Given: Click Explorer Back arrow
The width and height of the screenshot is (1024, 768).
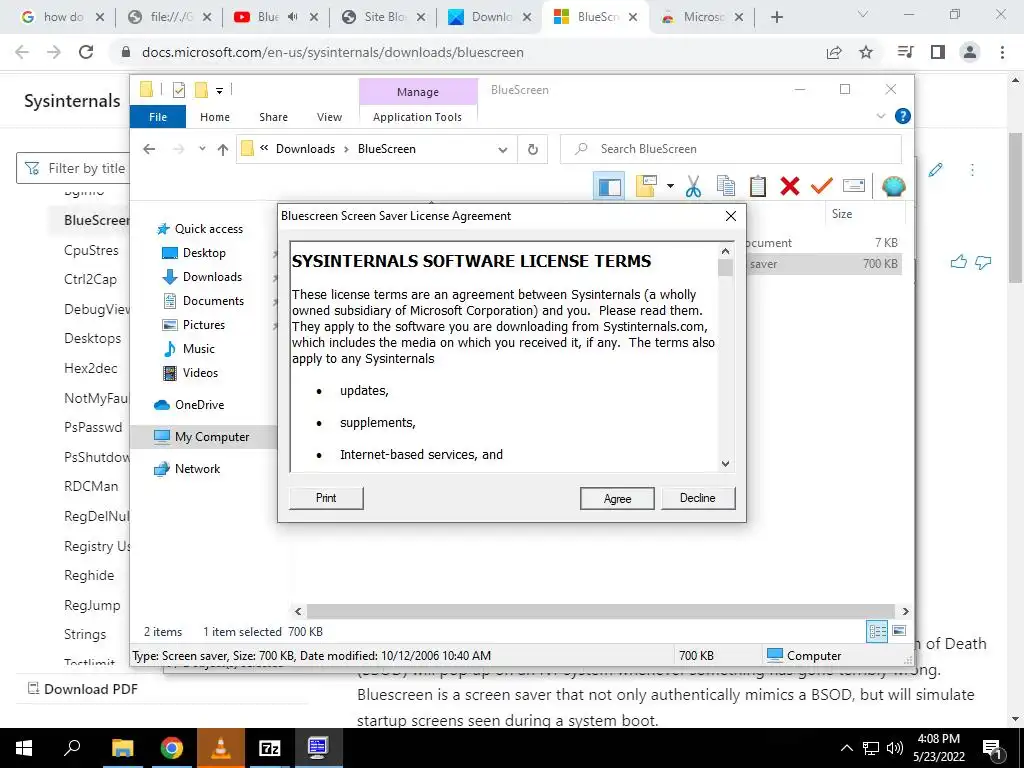Looking at the screenshot, I should (x=150, y=149).
